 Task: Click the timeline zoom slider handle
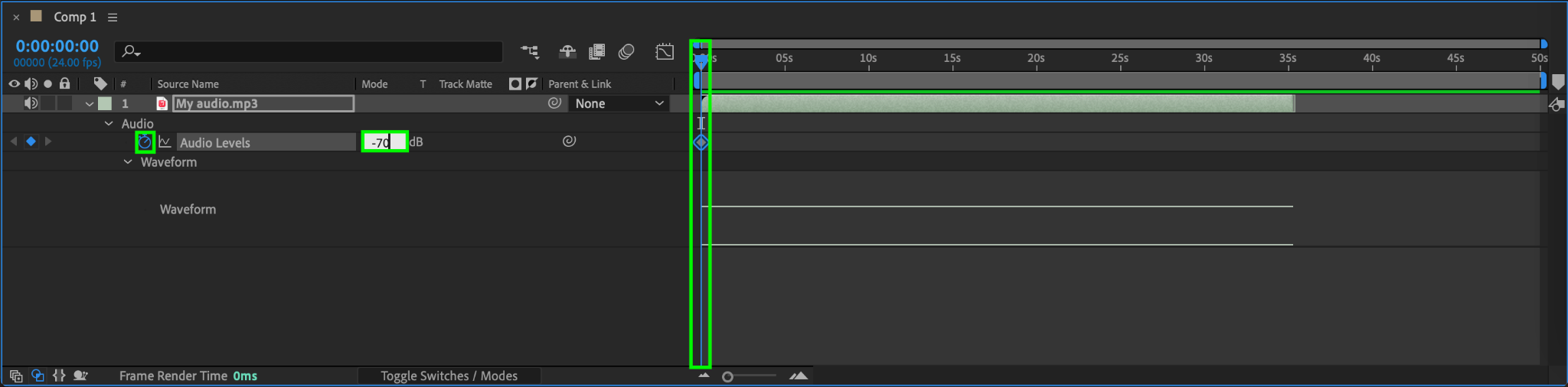[727, 376]
